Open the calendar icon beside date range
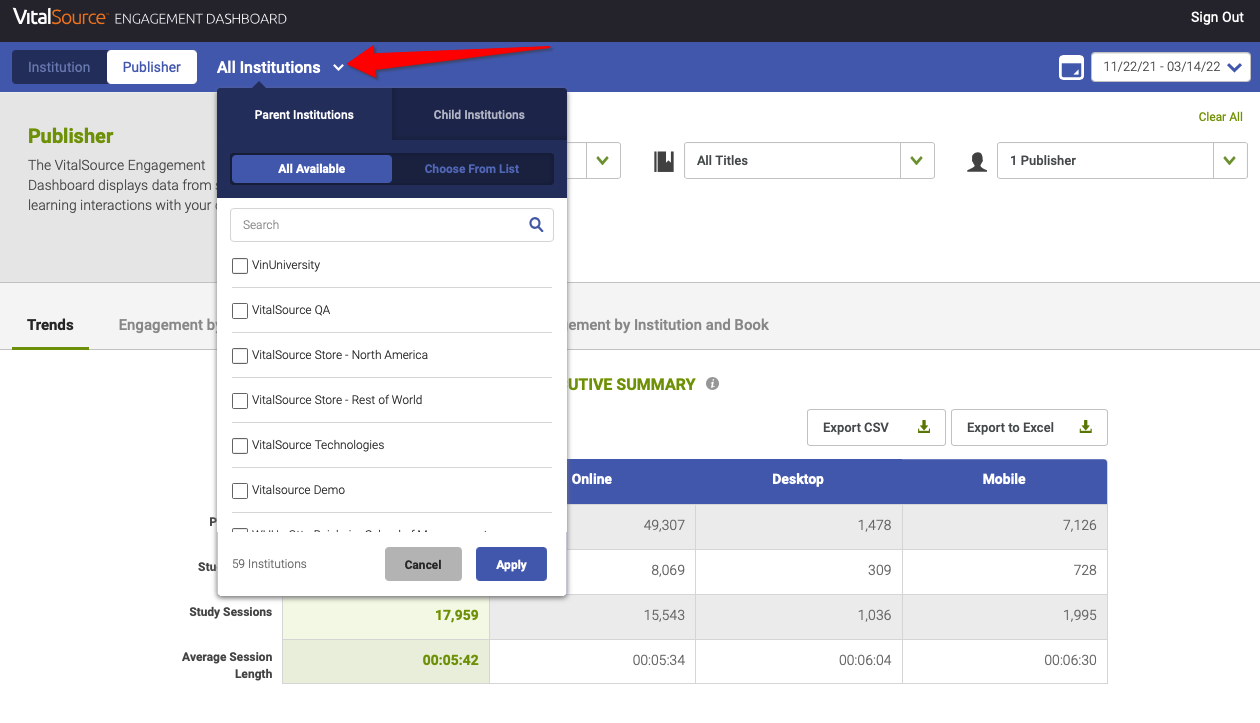The width and height of the screenshot is (1260, 723). click(1071, 68)
